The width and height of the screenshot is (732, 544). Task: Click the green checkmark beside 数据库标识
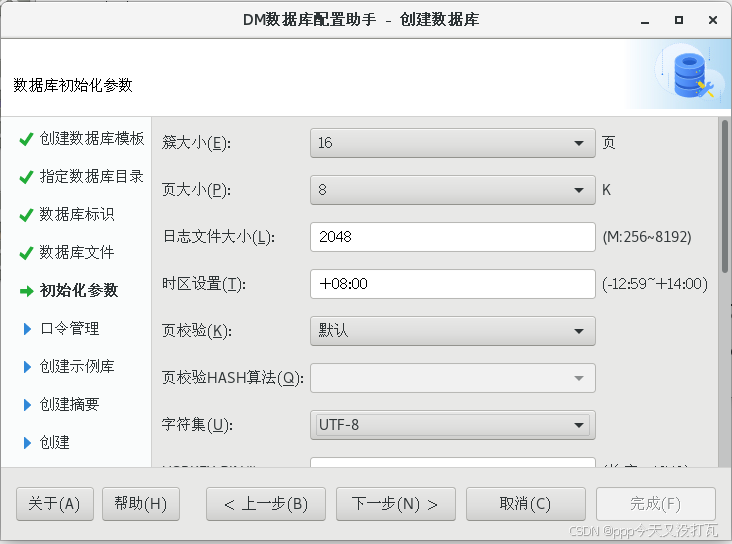click(26, 215)
